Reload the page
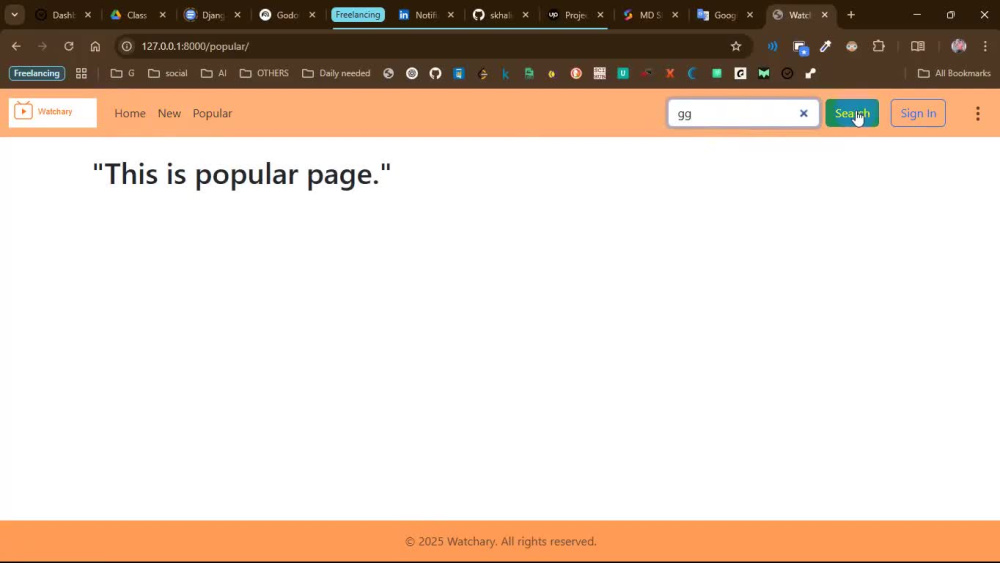1000x563 pixels. click(69, 46)
